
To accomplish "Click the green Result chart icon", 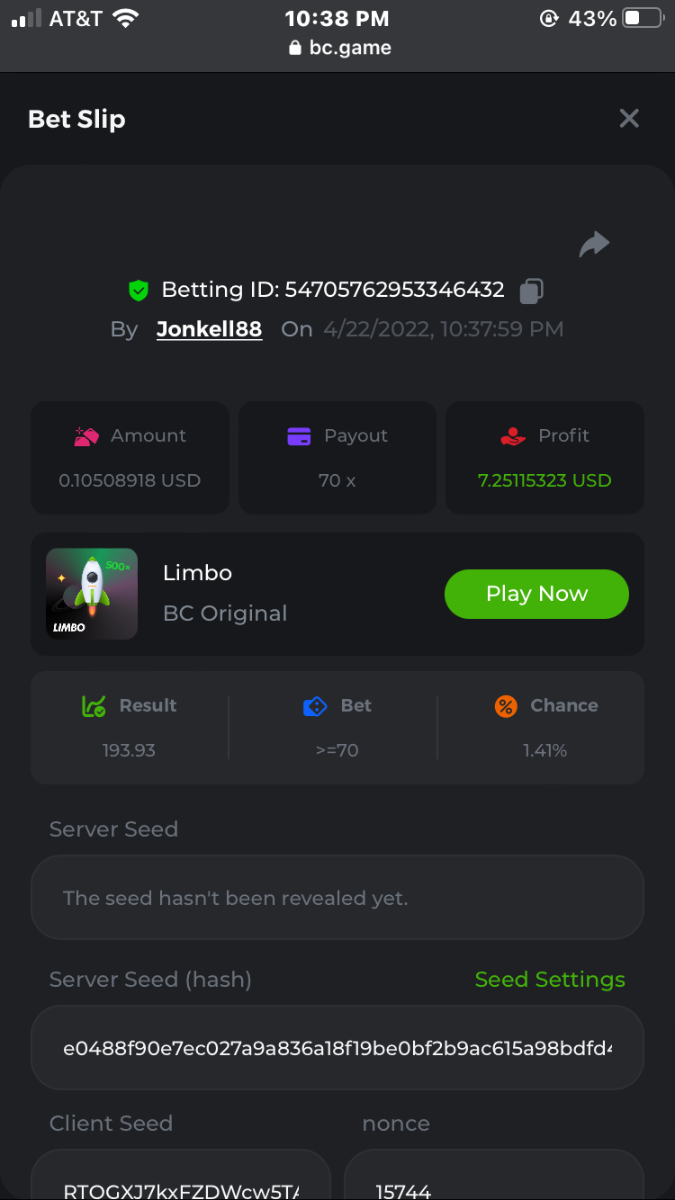I will pos(94,706).
